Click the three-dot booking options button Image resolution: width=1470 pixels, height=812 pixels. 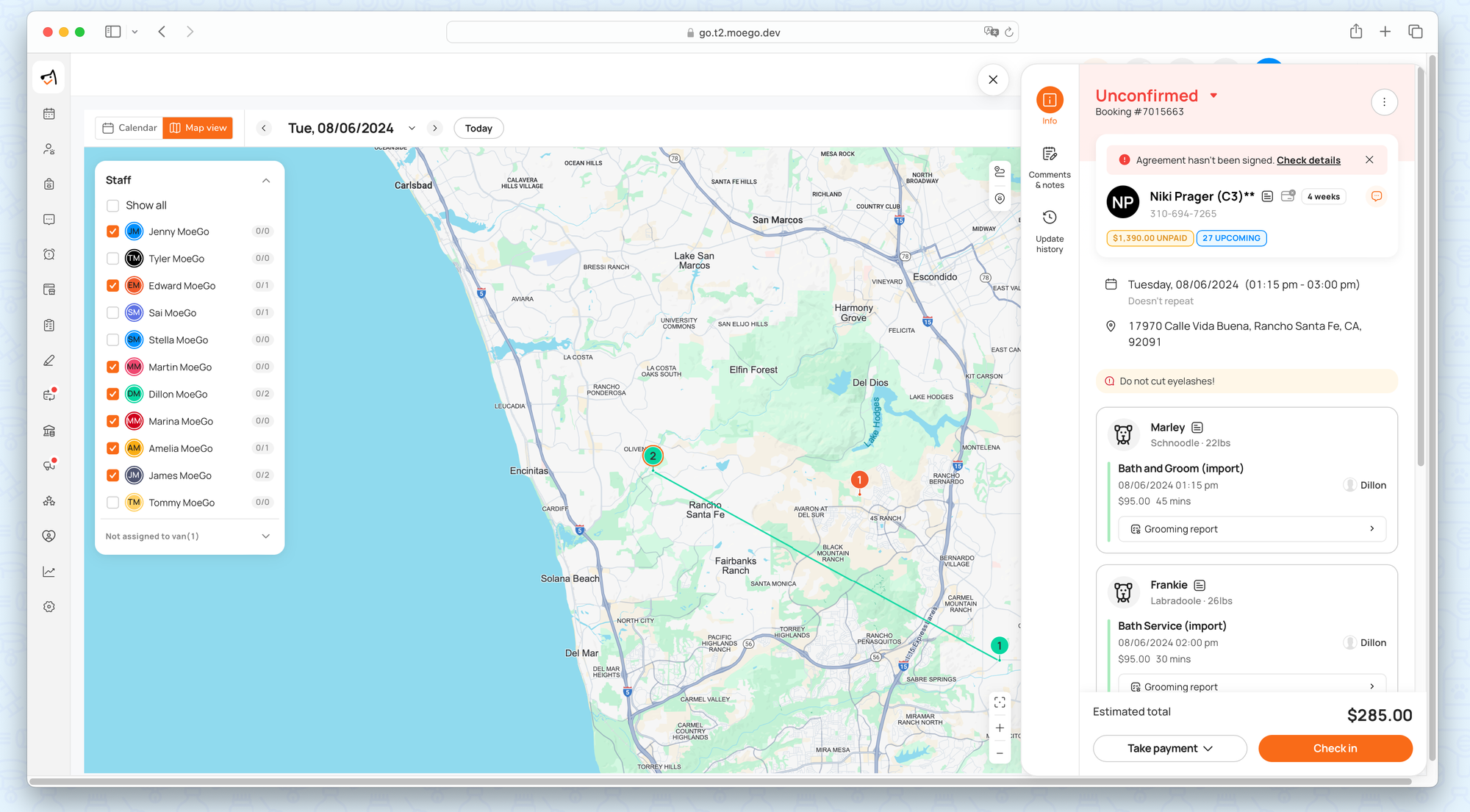[1384, 102]
